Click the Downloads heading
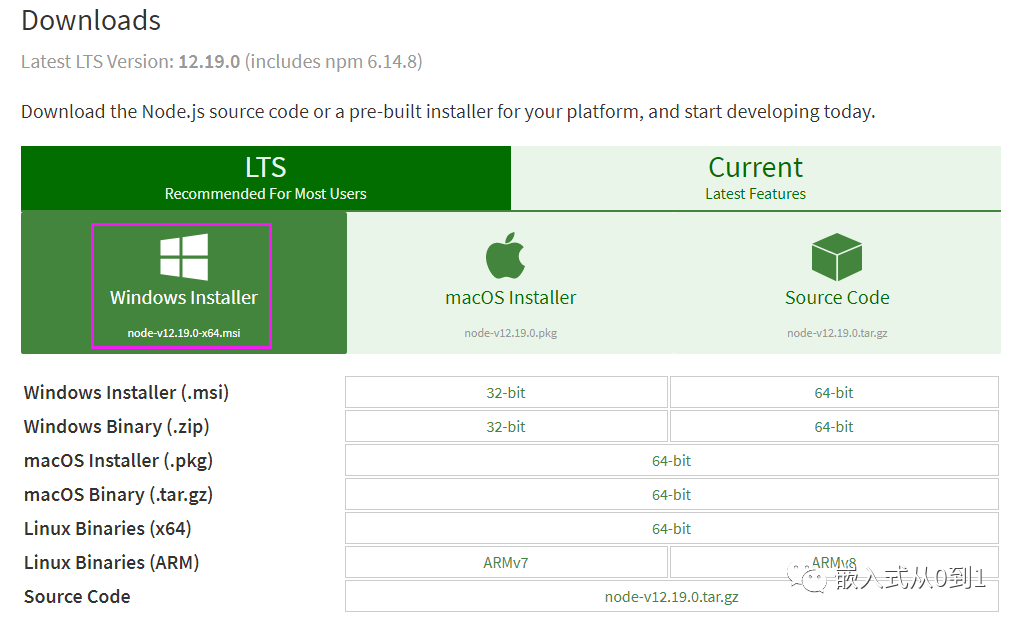The width and height of the screenshot is (1020, 623). pos(91,21)
